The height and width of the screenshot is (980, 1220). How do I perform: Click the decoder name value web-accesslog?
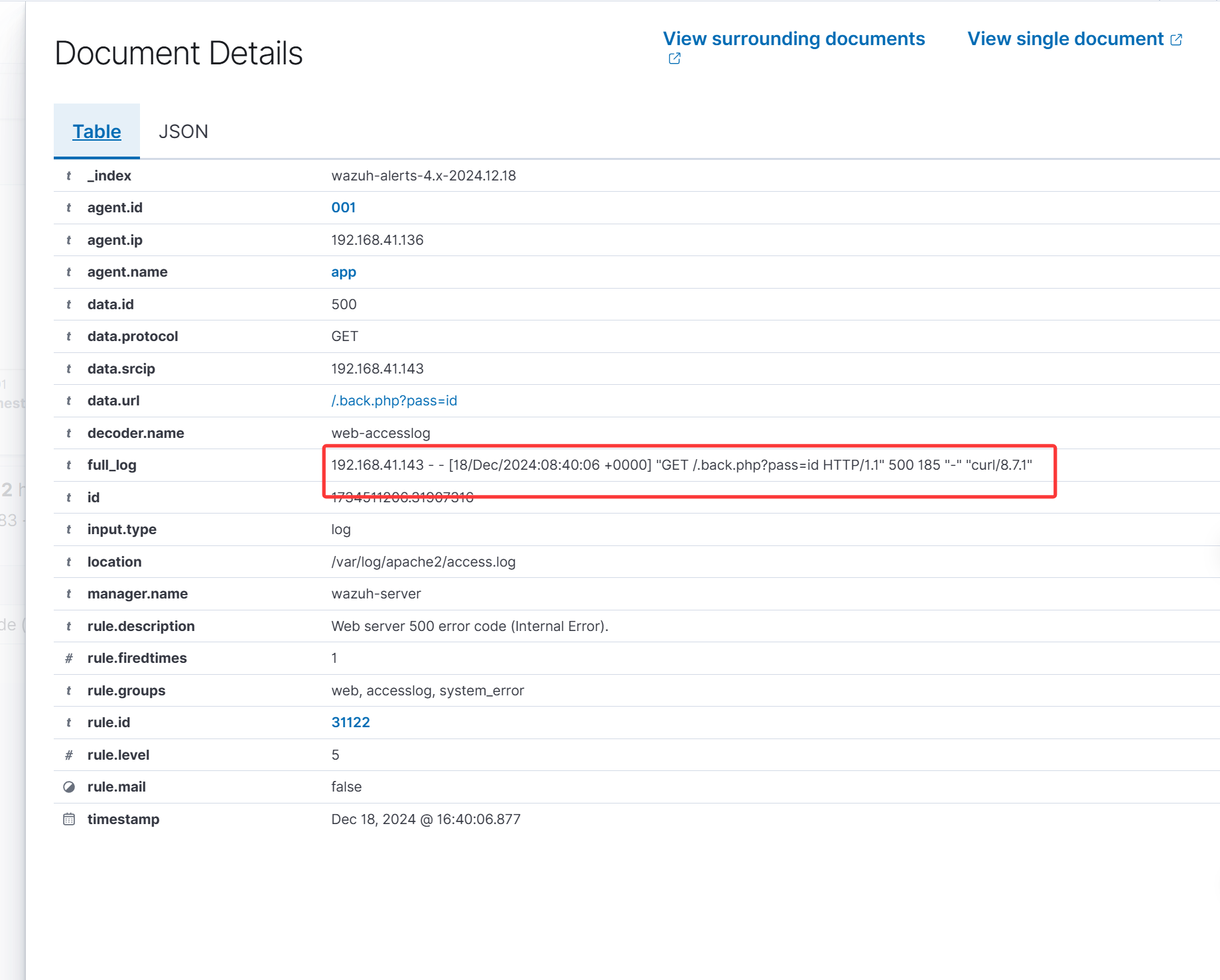[x=380, y=433]
